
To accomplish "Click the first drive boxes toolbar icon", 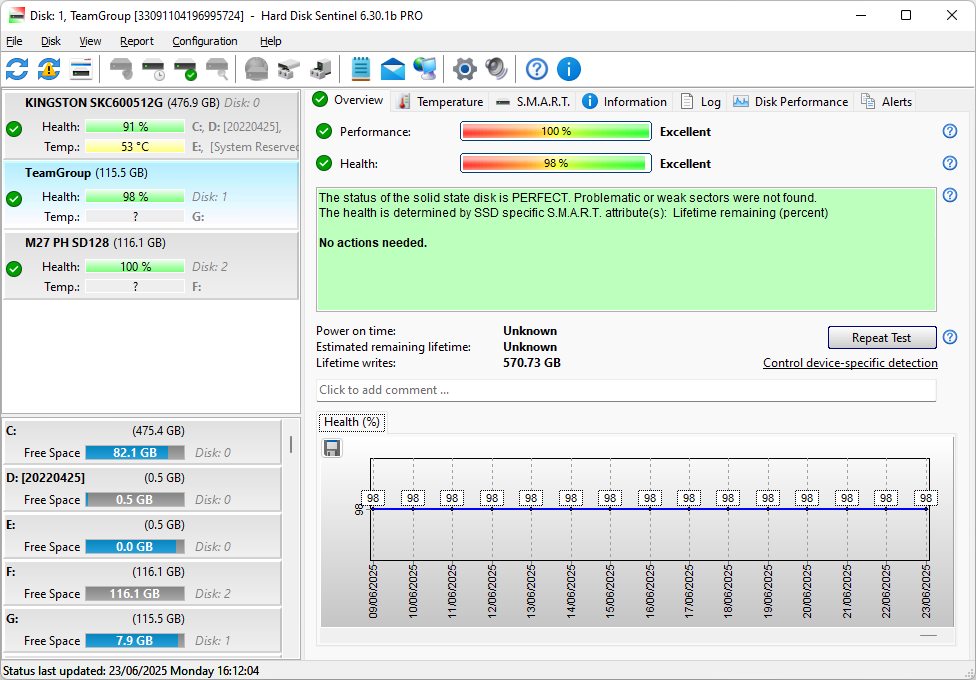I will (x=288, y=69).
